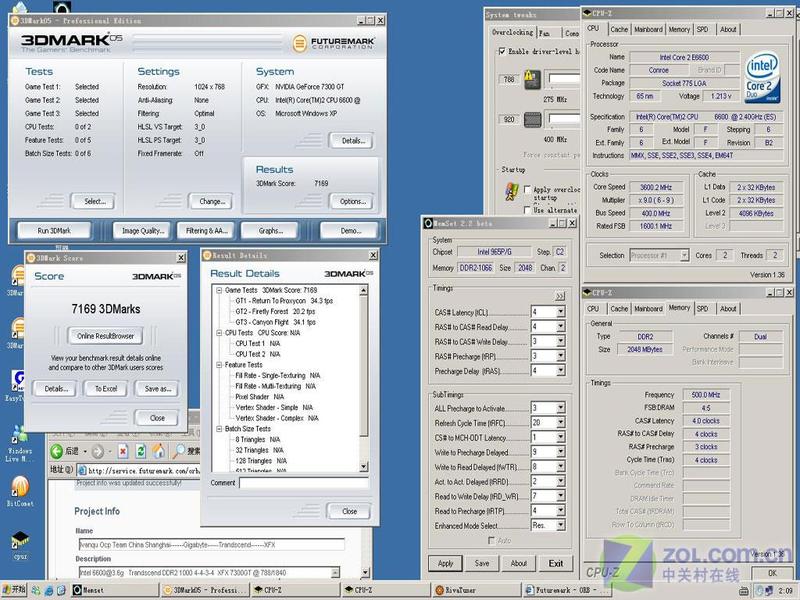Collapse the Game Tests tree node
Viewport: 800px width, 600px height.
219,290
